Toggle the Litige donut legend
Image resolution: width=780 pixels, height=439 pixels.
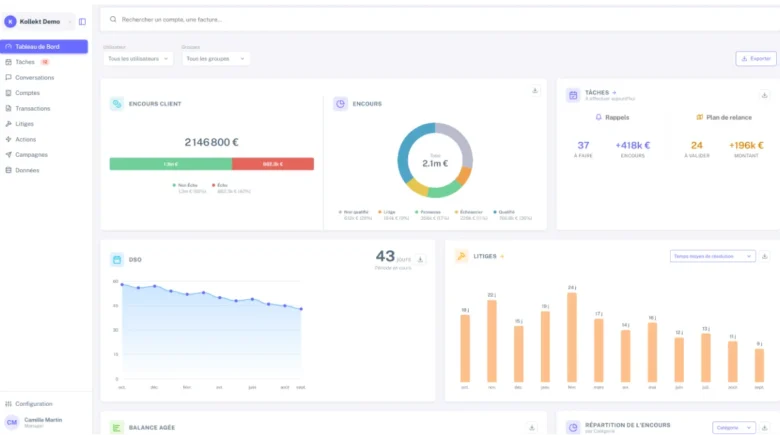coord(394,215)
